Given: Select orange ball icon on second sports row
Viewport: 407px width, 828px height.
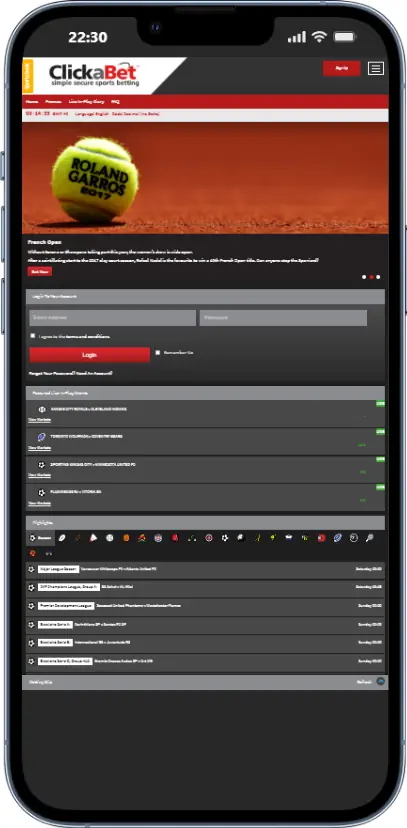Looking at the screenshot, I should pos(32,553).
